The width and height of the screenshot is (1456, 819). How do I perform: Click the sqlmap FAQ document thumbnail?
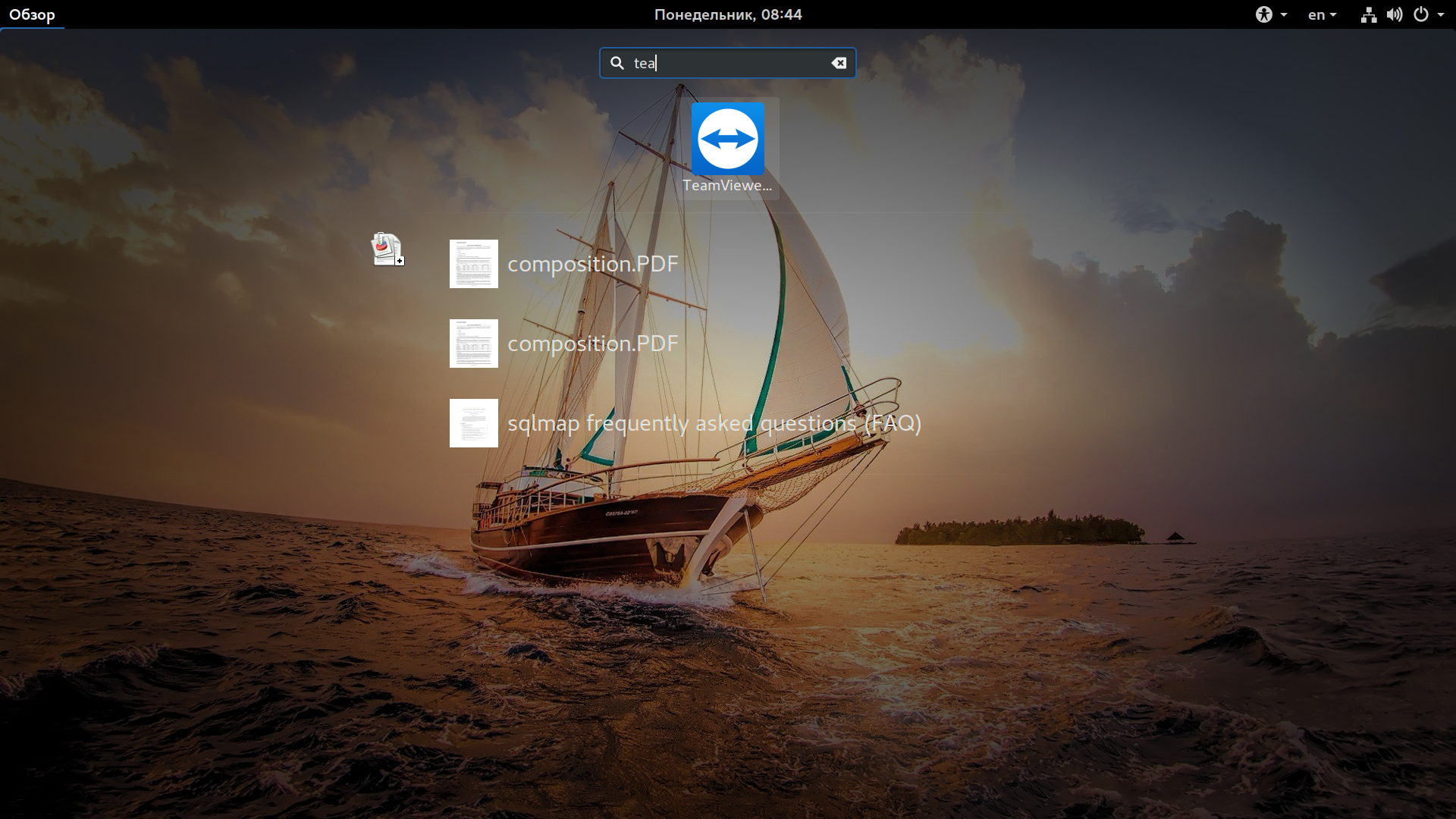click(x=474, y=423)
